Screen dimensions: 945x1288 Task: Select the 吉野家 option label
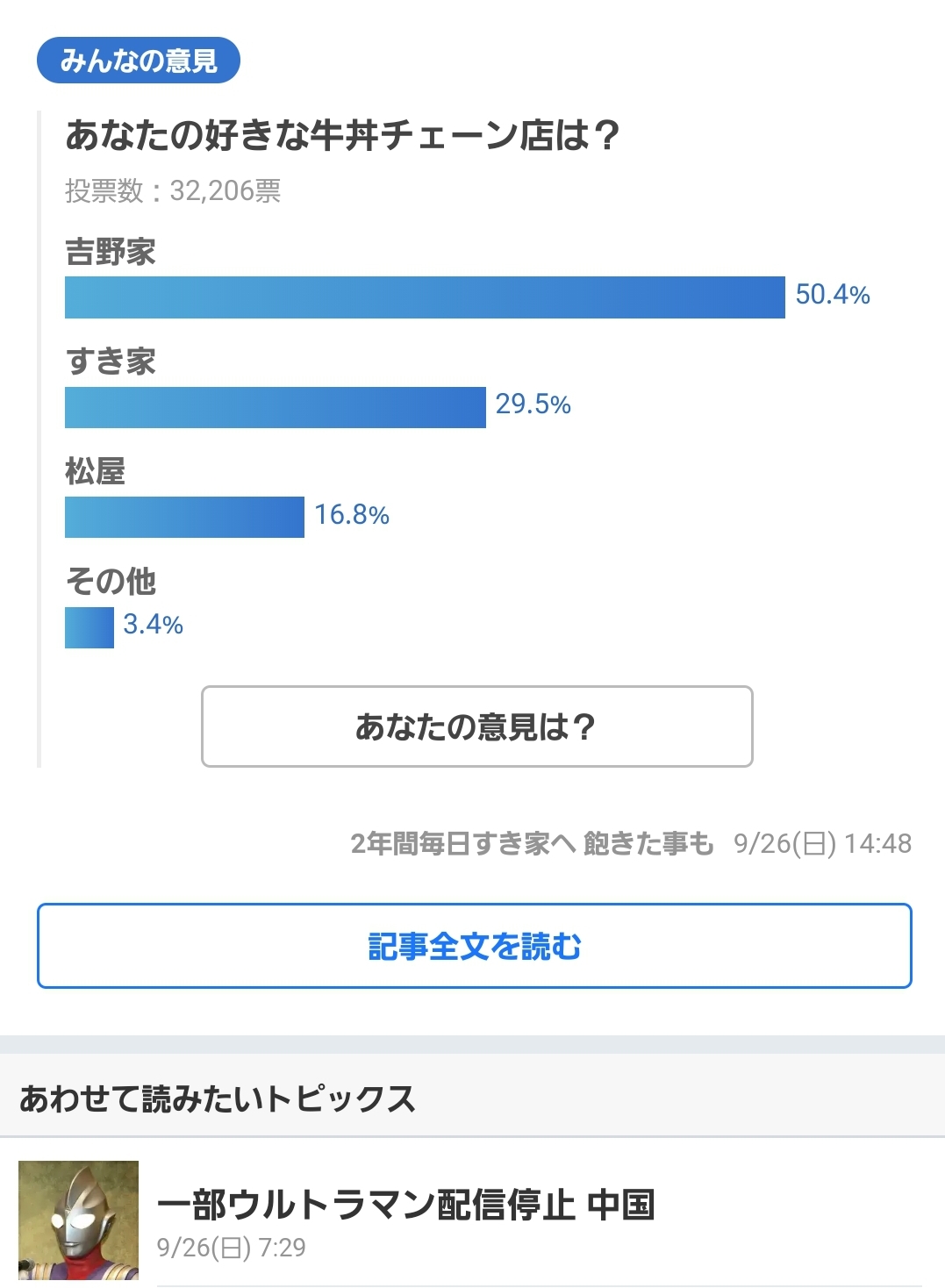click(x=111, y=253)
